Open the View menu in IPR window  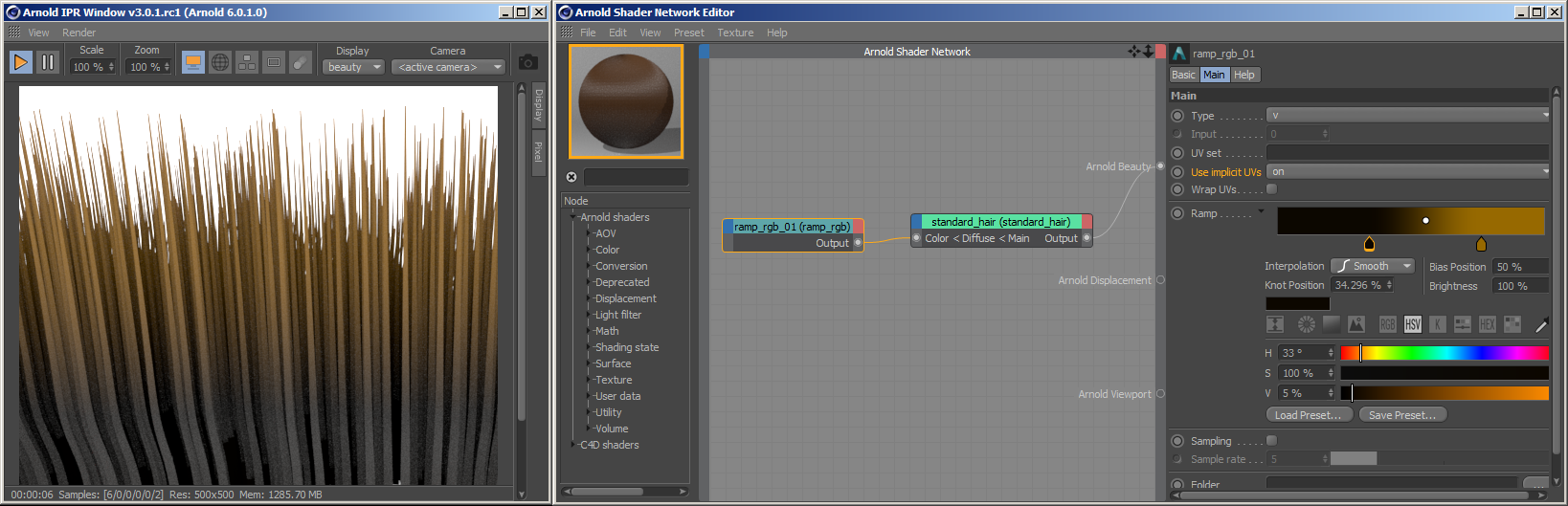point(38,33)
